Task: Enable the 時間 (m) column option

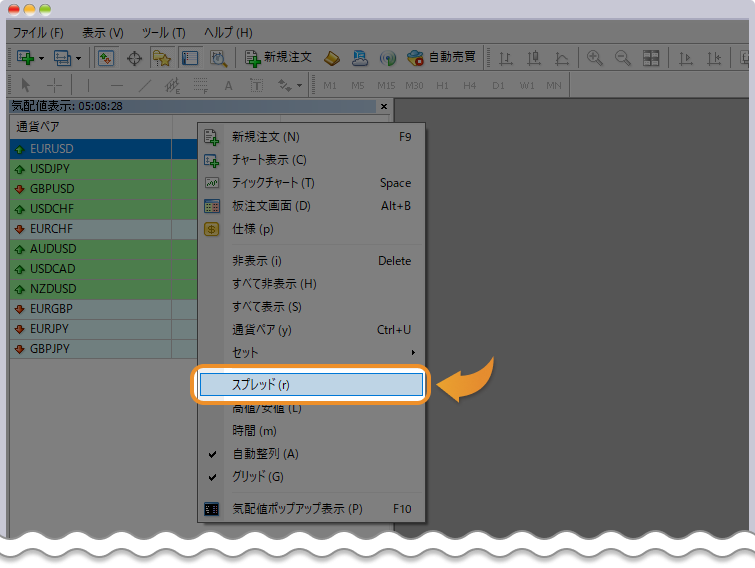Action: pyautogui.click(x=311, y=431)
